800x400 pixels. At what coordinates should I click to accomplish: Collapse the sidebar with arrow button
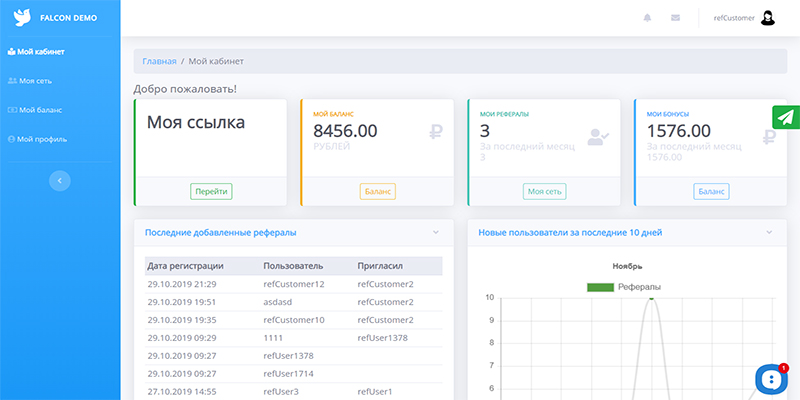click(60, 180)
